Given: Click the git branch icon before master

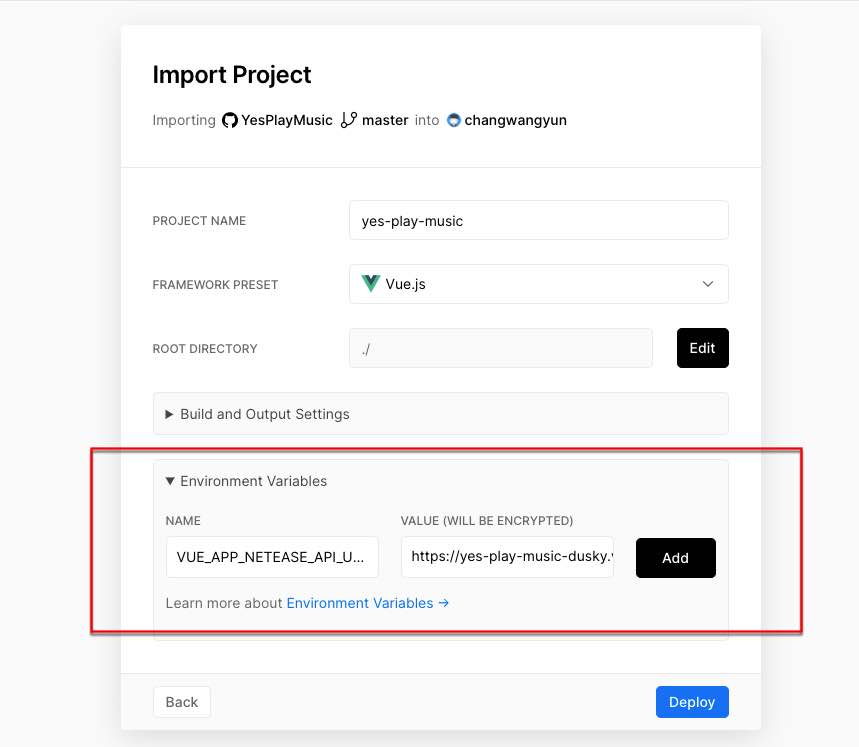Looking at the screenshot, I should (x=349, y=120).
